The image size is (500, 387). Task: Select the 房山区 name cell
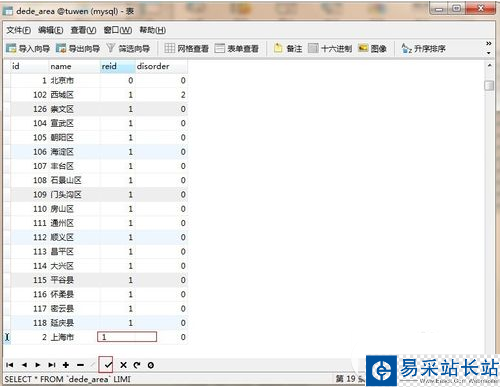point(74,209)
